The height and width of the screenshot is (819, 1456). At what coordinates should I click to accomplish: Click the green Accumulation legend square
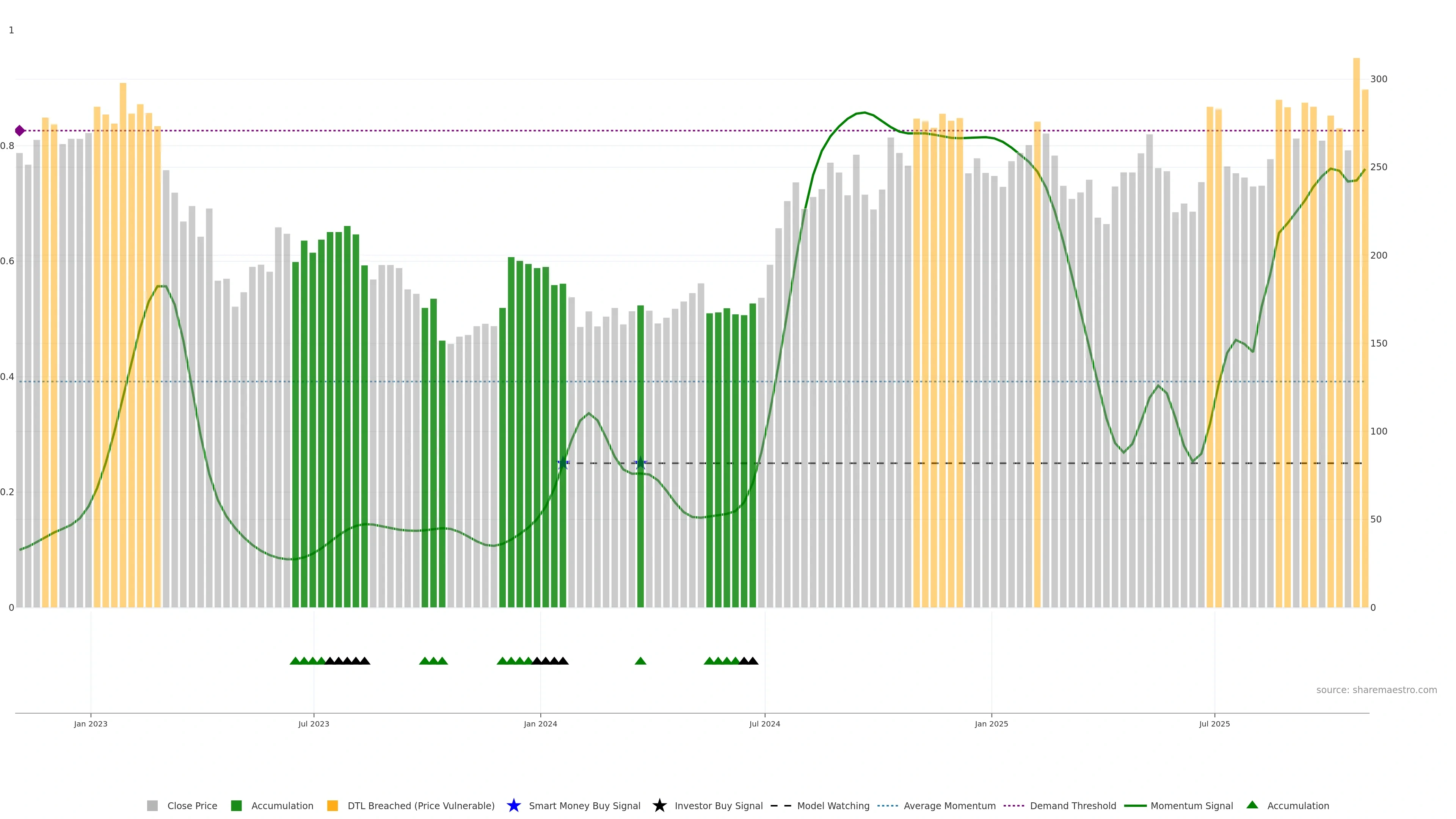tap(236, 805)
